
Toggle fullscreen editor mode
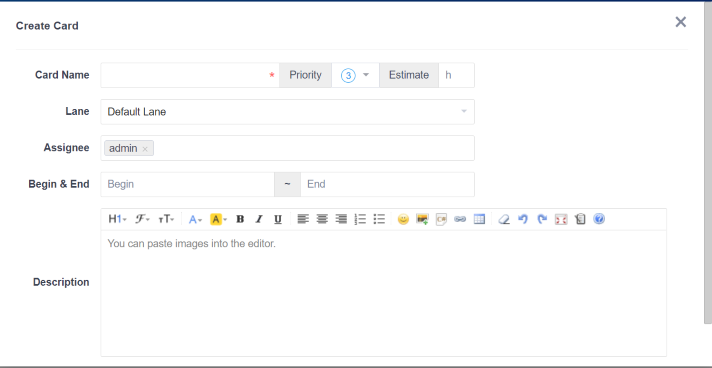561,219
